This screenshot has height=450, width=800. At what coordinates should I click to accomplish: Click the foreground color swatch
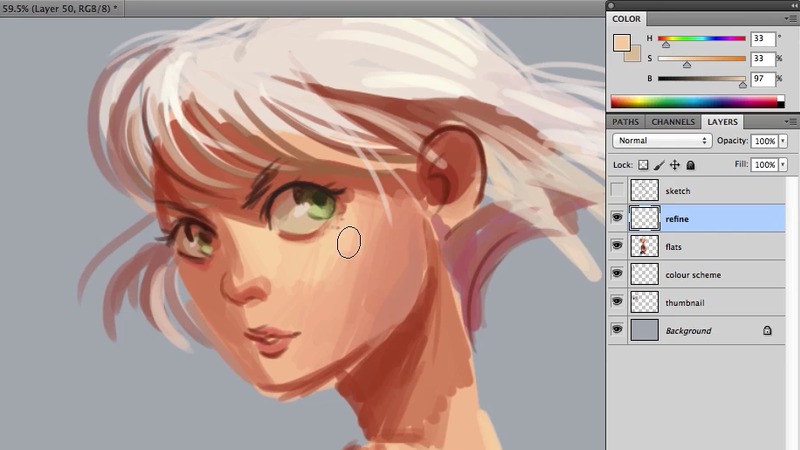click(x=622, y=43)
